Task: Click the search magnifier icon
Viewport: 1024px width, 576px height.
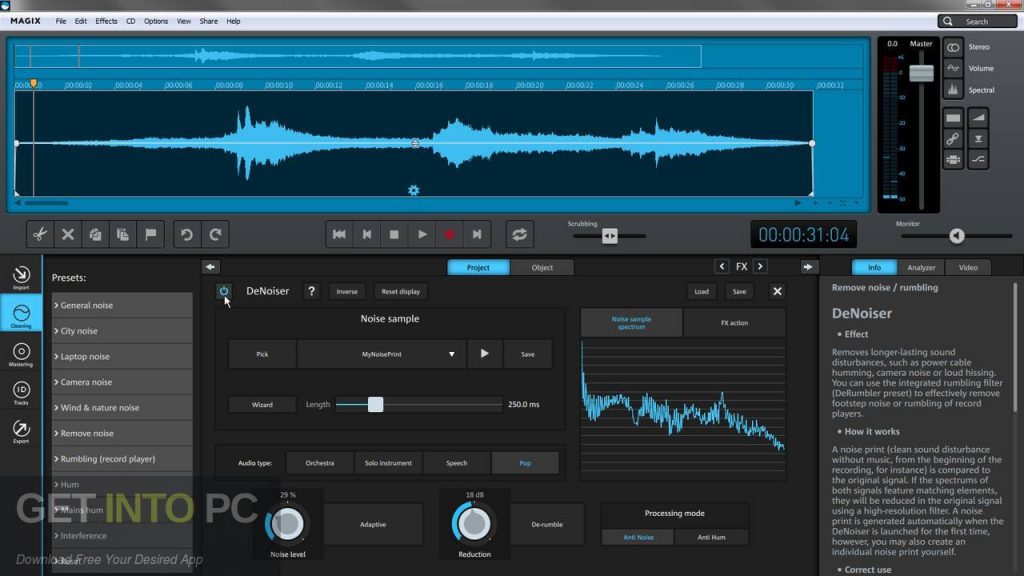Action: tap(948, 22)
